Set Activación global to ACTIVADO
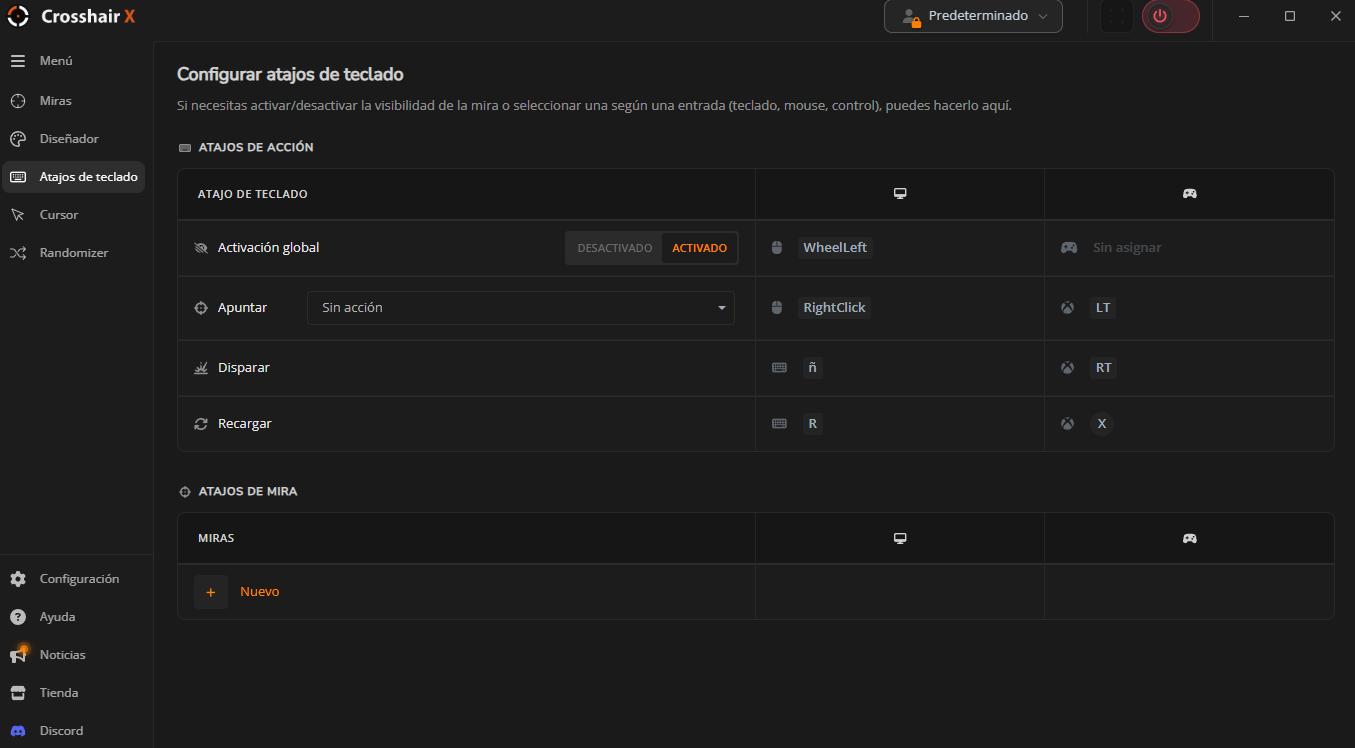The image size is (1355, 748). click(x=699, y=248)
